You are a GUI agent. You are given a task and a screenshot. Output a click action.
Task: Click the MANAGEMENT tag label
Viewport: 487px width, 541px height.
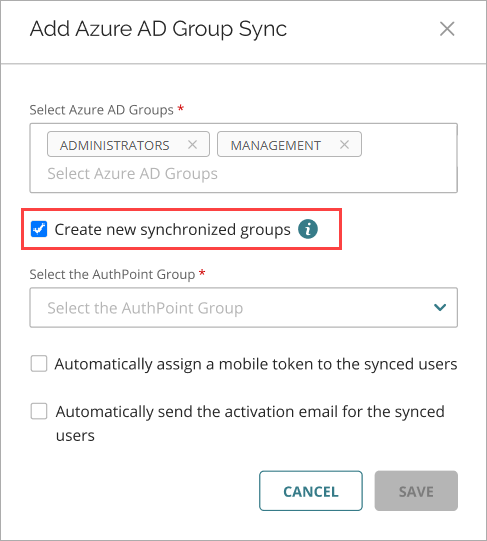pyautogui.click(x=275, y=145)
